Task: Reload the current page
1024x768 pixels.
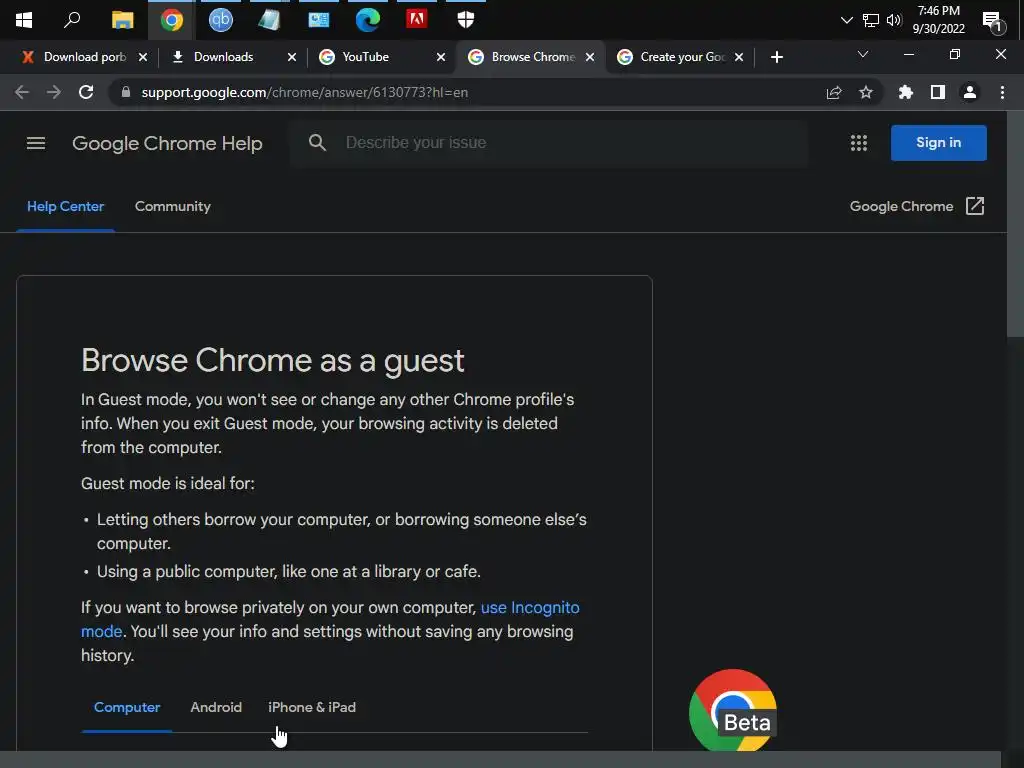Action: 86,92
